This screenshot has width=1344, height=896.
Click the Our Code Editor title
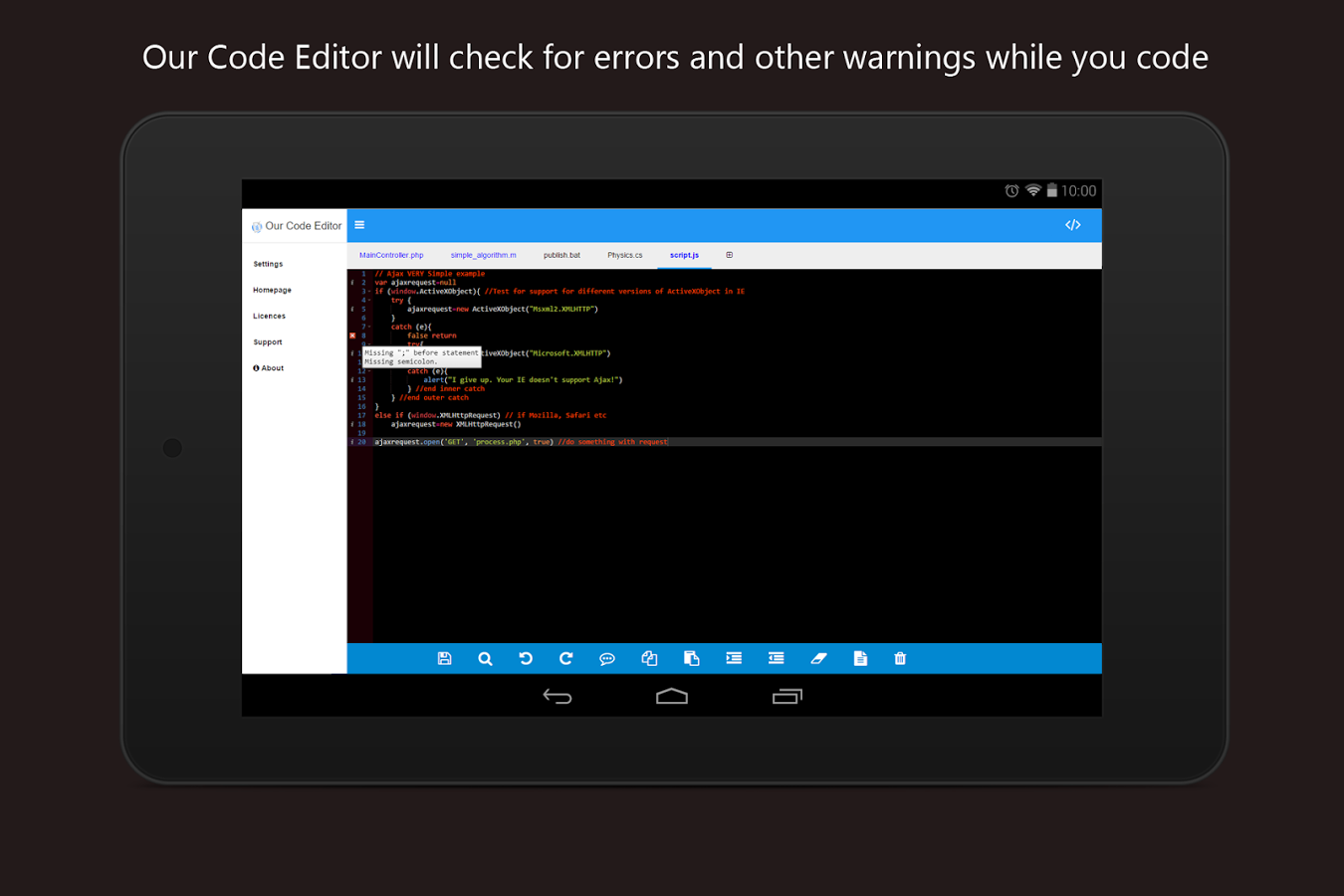(x=304, y=226)
